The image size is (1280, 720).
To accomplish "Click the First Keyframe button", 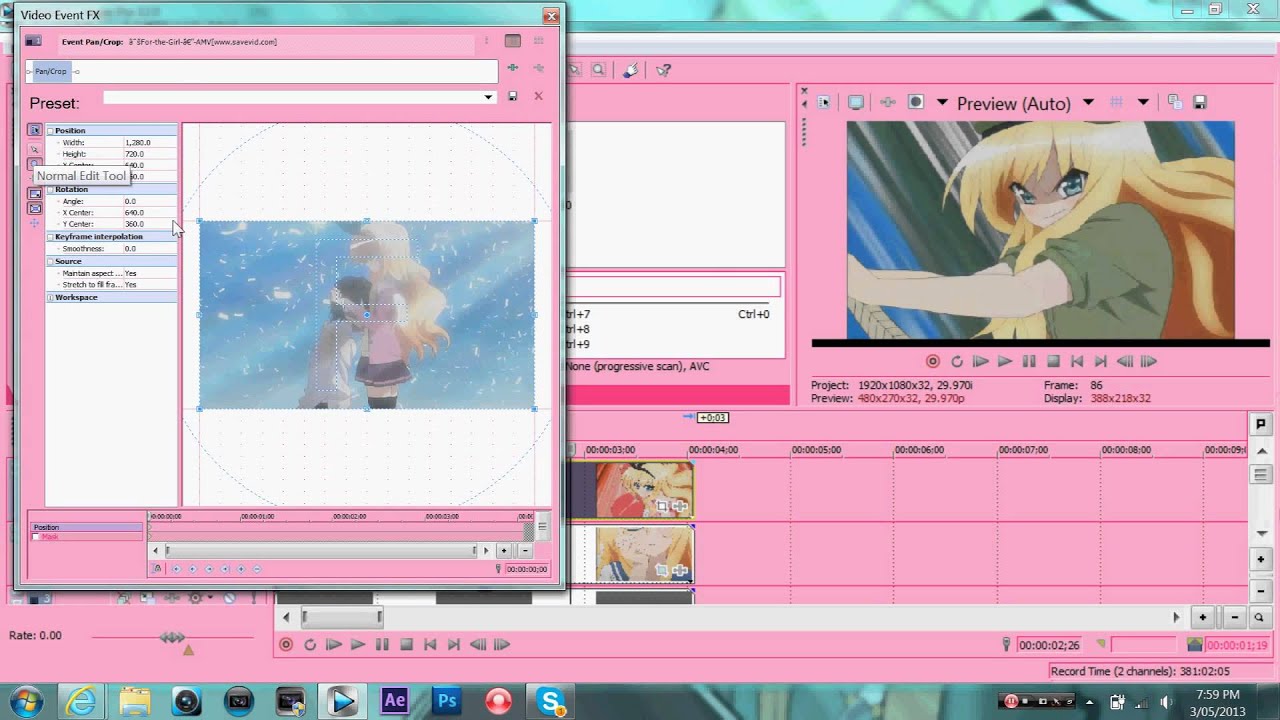I will (177, 569).
